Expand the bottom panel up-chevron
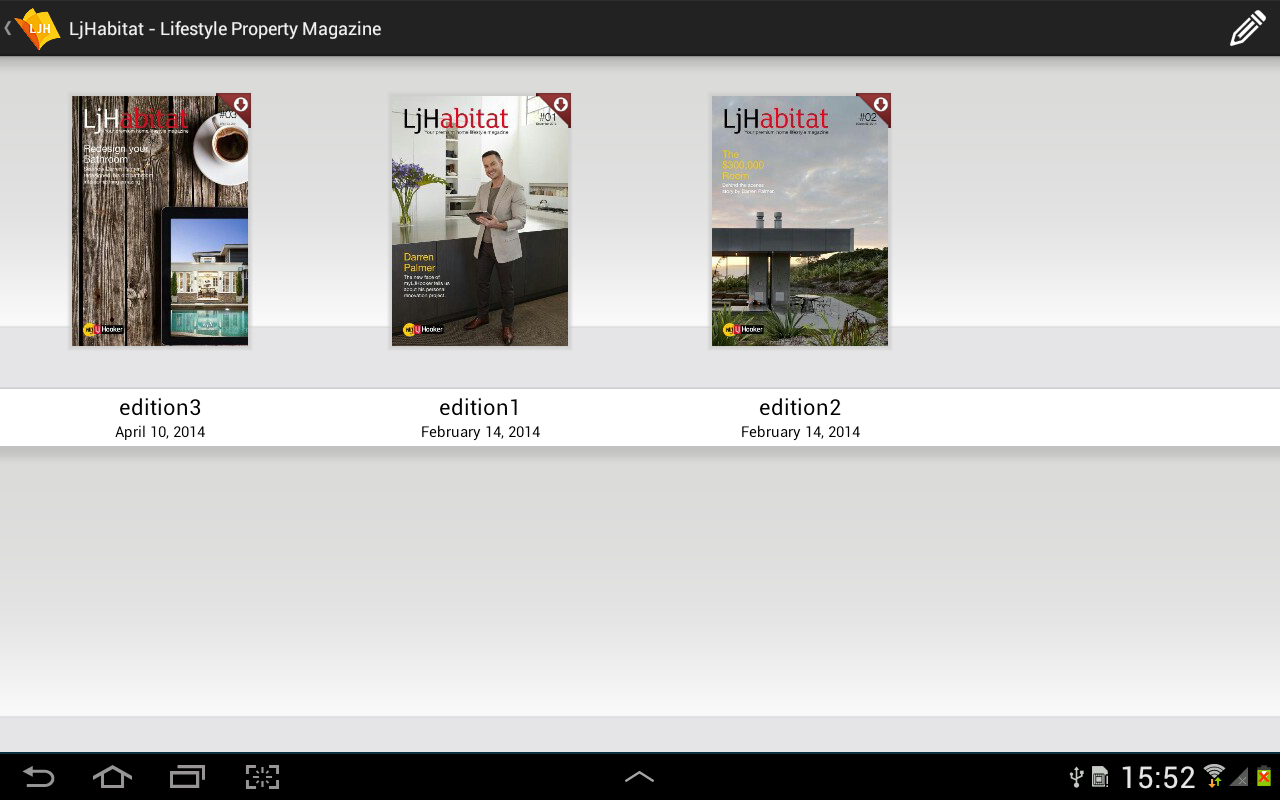Screen dimensions: 1280x800 pos(639,777)
